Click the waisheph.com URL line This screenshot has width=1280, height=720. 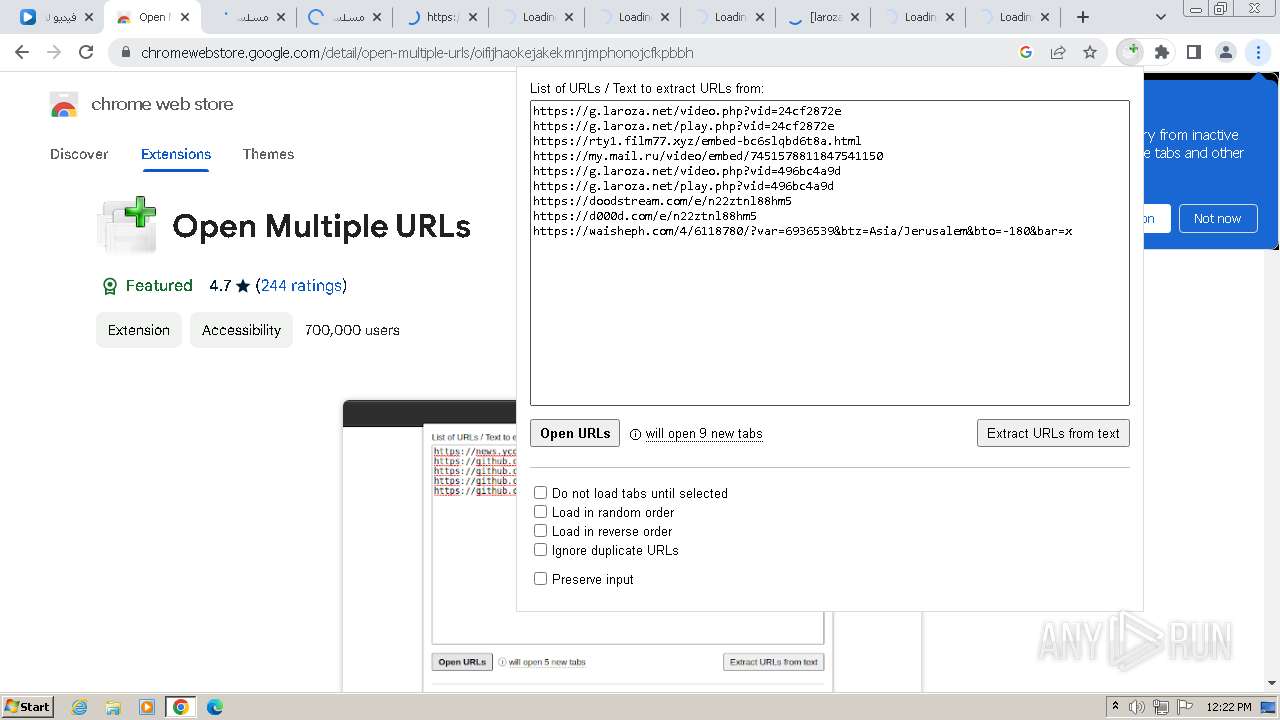[802, 231]
